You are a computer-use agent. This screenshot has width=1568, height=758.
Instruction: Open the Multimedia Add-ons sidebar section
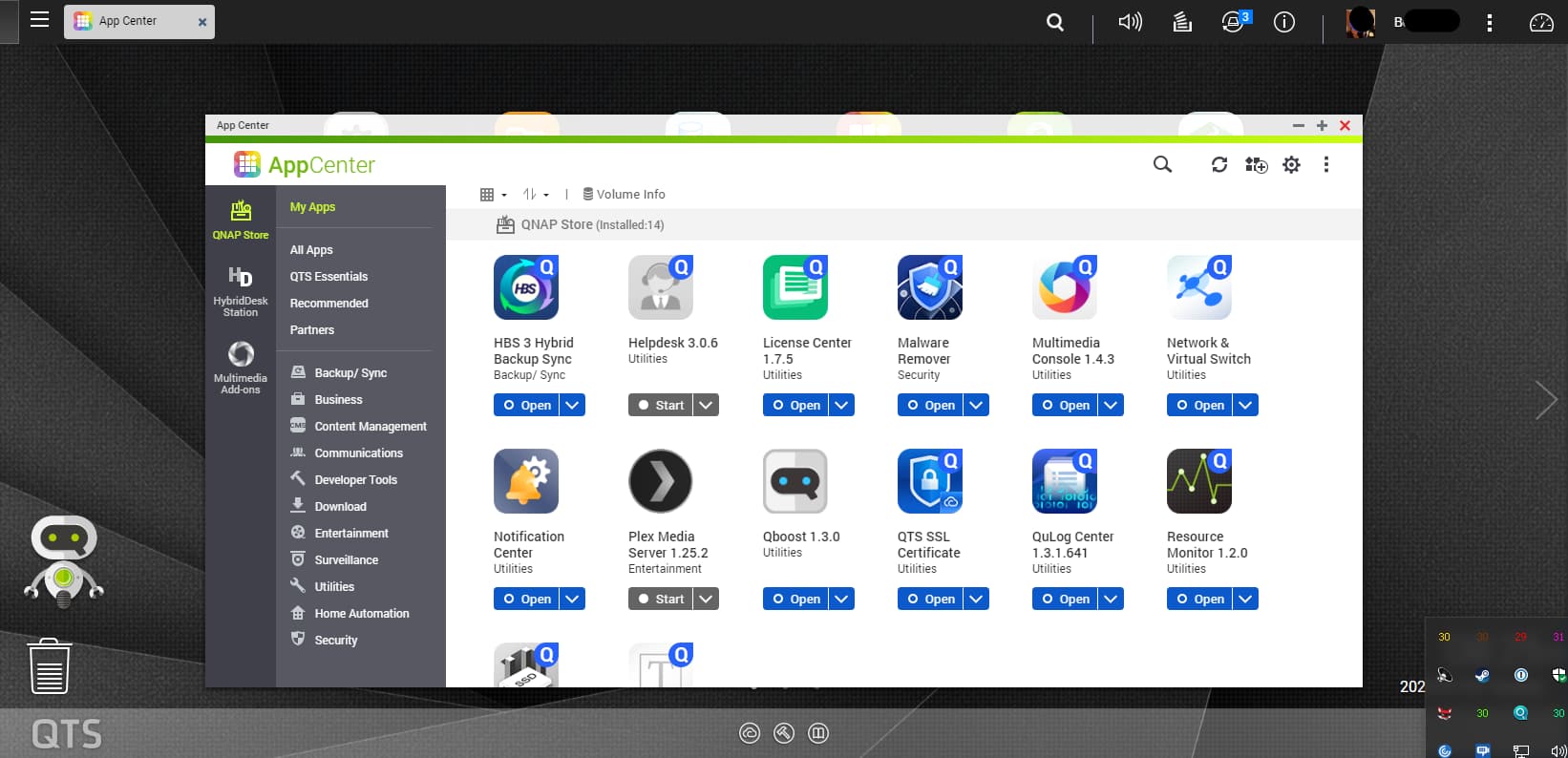[241, 368]
